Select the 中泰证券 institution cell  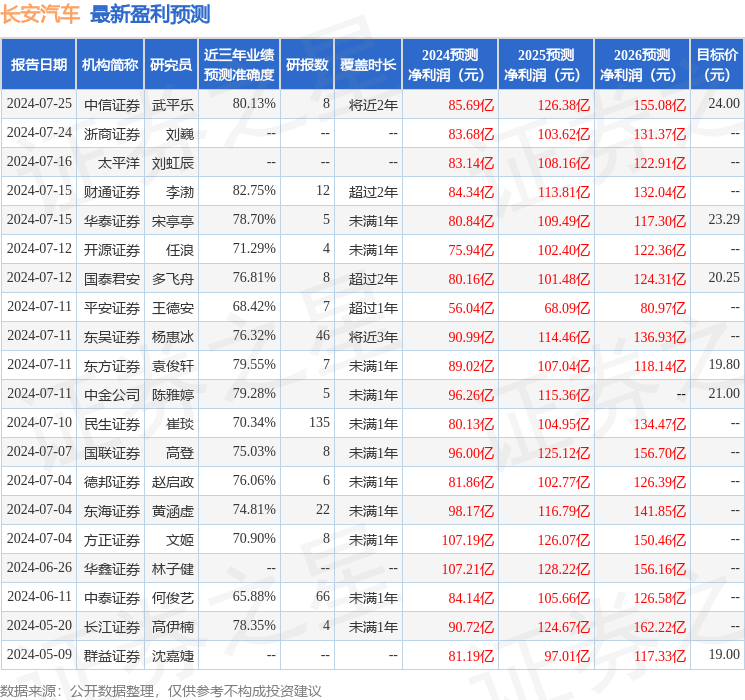pyautogui.click(x=112, y=598)
